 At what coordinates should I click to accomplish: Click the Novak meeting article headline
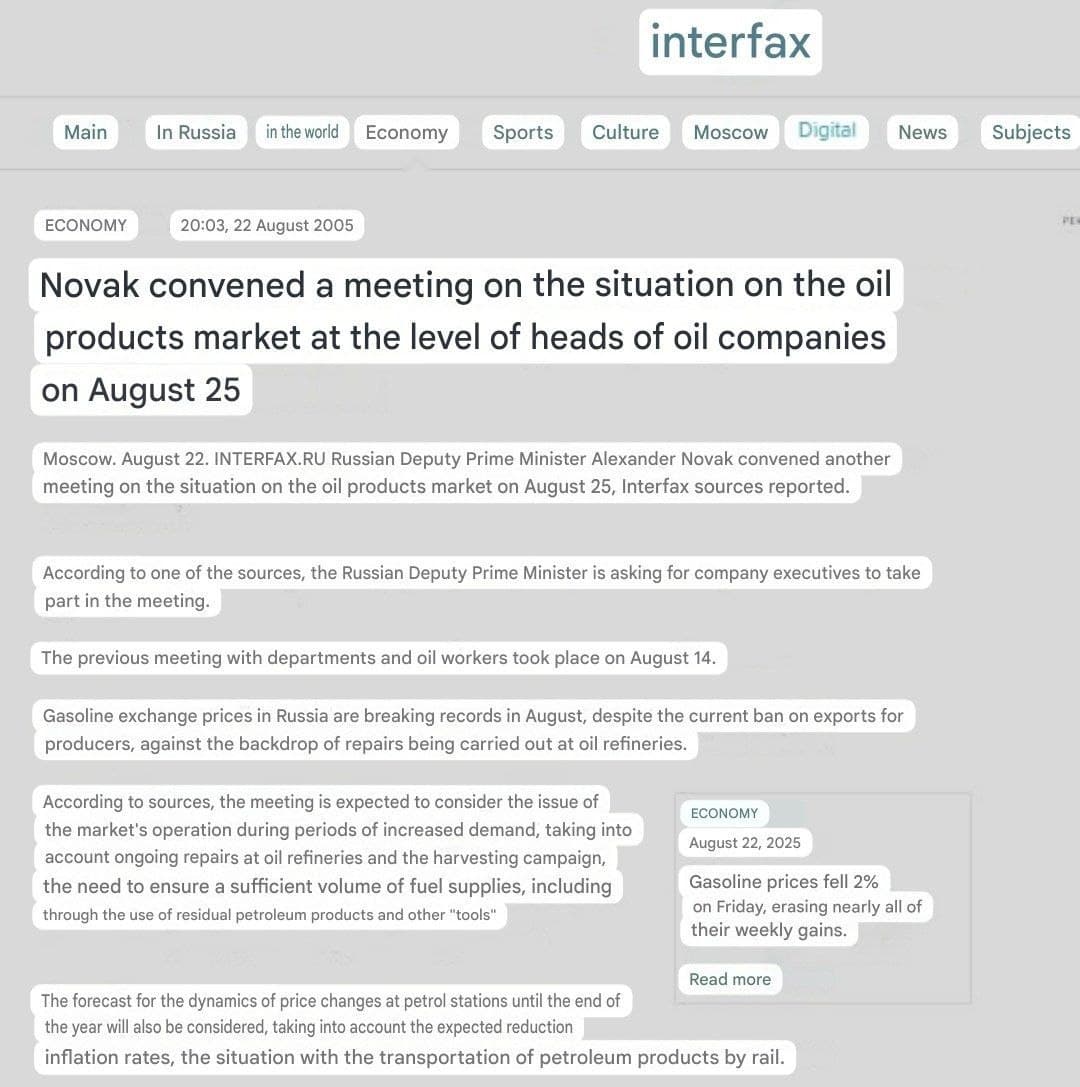[x=465, y=337]
